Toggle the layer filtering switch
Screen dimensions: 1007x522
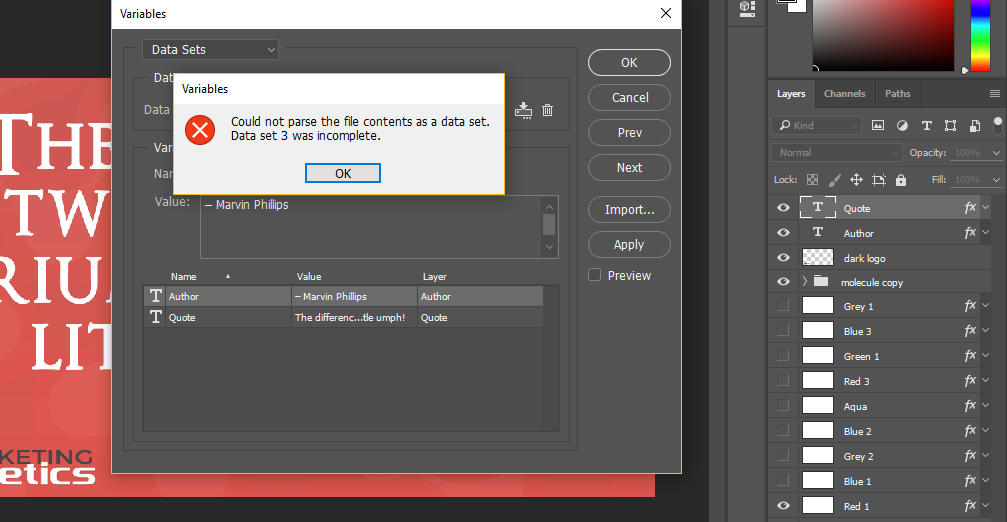997,125
